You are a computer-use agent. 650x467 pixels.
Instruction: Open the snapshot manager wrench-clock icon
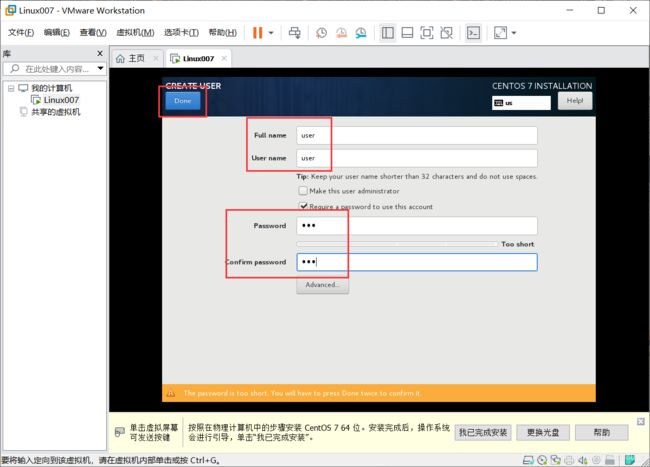[361, 33]
